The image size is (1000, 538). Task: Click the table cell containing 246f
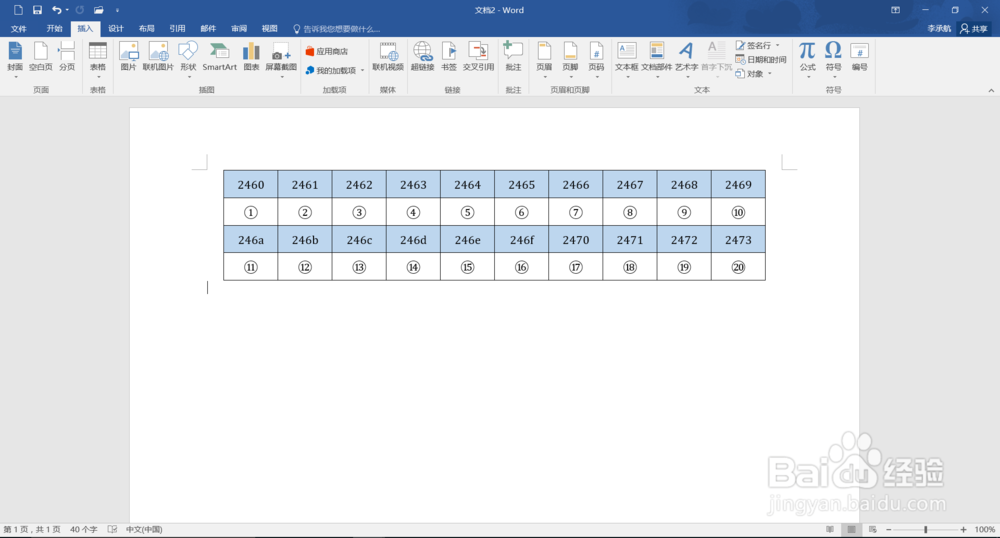pos(522,240)
